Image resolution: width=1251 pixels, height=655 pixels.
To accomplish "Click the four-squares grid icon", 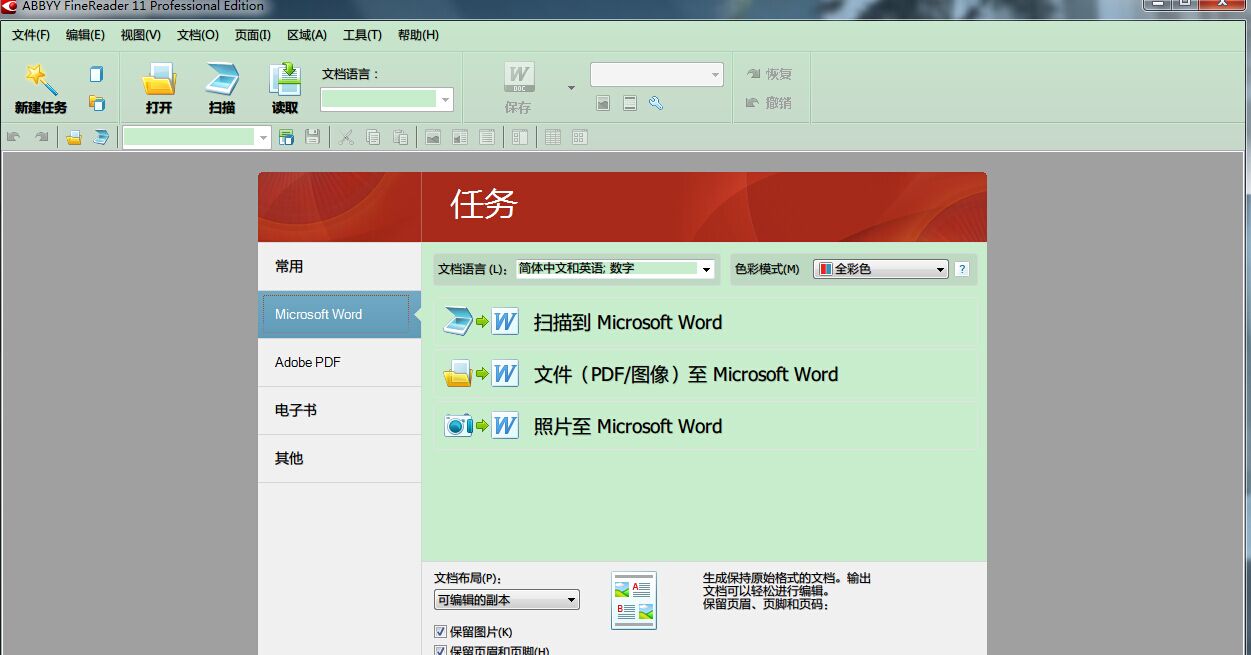I will pyautogui.click(x=580, y=137).
